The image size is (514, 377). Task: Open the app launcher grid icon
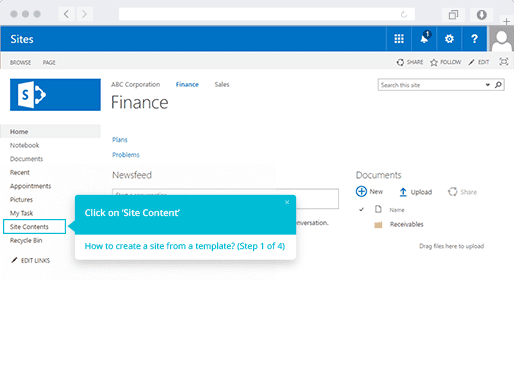[x=399, y=39]
